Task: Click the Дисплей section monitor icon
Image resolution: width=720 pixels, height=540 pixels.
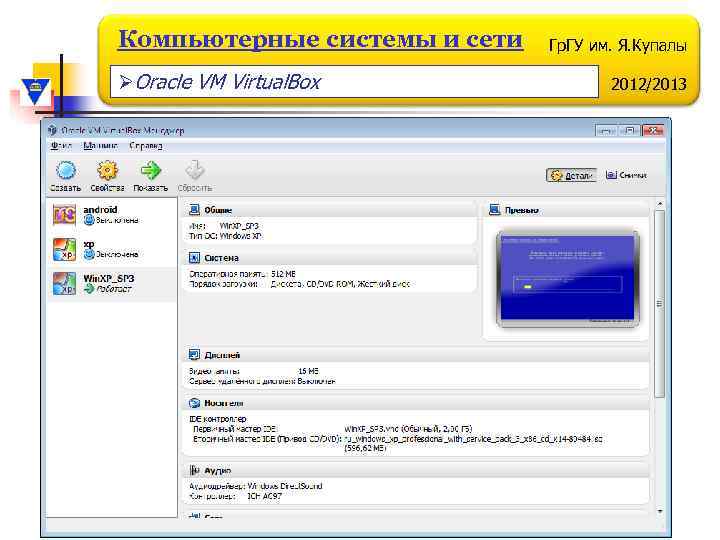Action: 194,355
